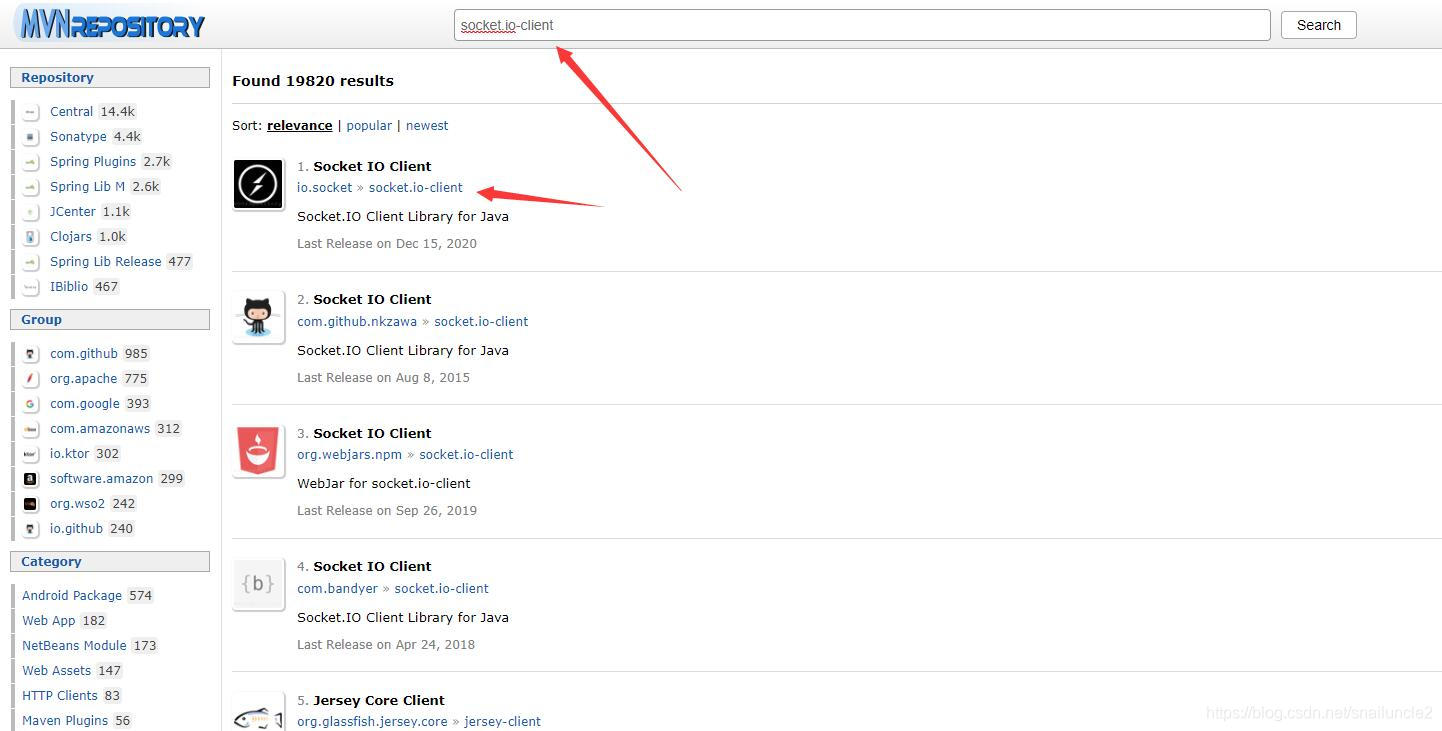The image size is (1442, 731).
Task: Open the org.webjars.npm group link
Action: tap(349, 455)
